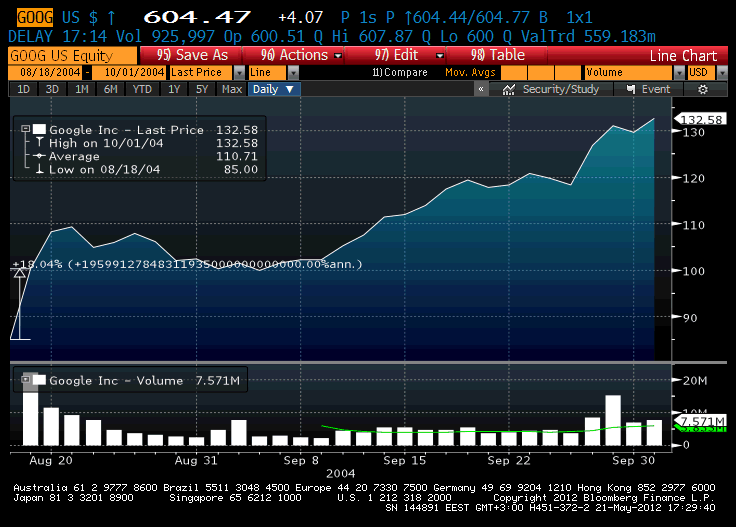The height and width of the screenshot is (527, 736).
Task: Click Security/Study button label
Action: pos(560,89)
